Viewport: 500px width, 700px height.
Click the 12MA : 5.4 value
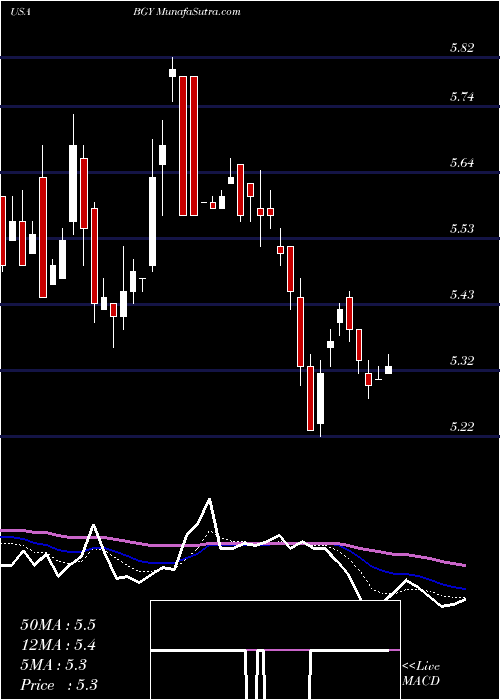pos(58,645)
